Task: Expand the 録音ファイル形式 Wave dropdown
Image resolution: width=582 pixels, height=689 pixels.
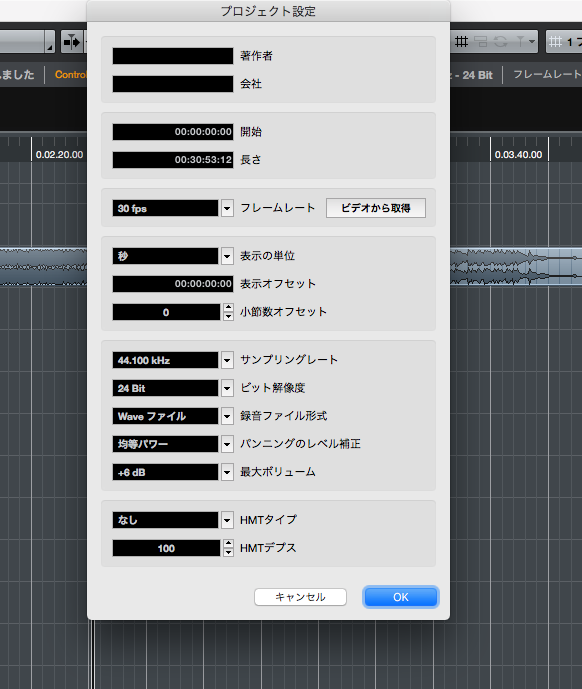Action: click(x=227, y=416)
